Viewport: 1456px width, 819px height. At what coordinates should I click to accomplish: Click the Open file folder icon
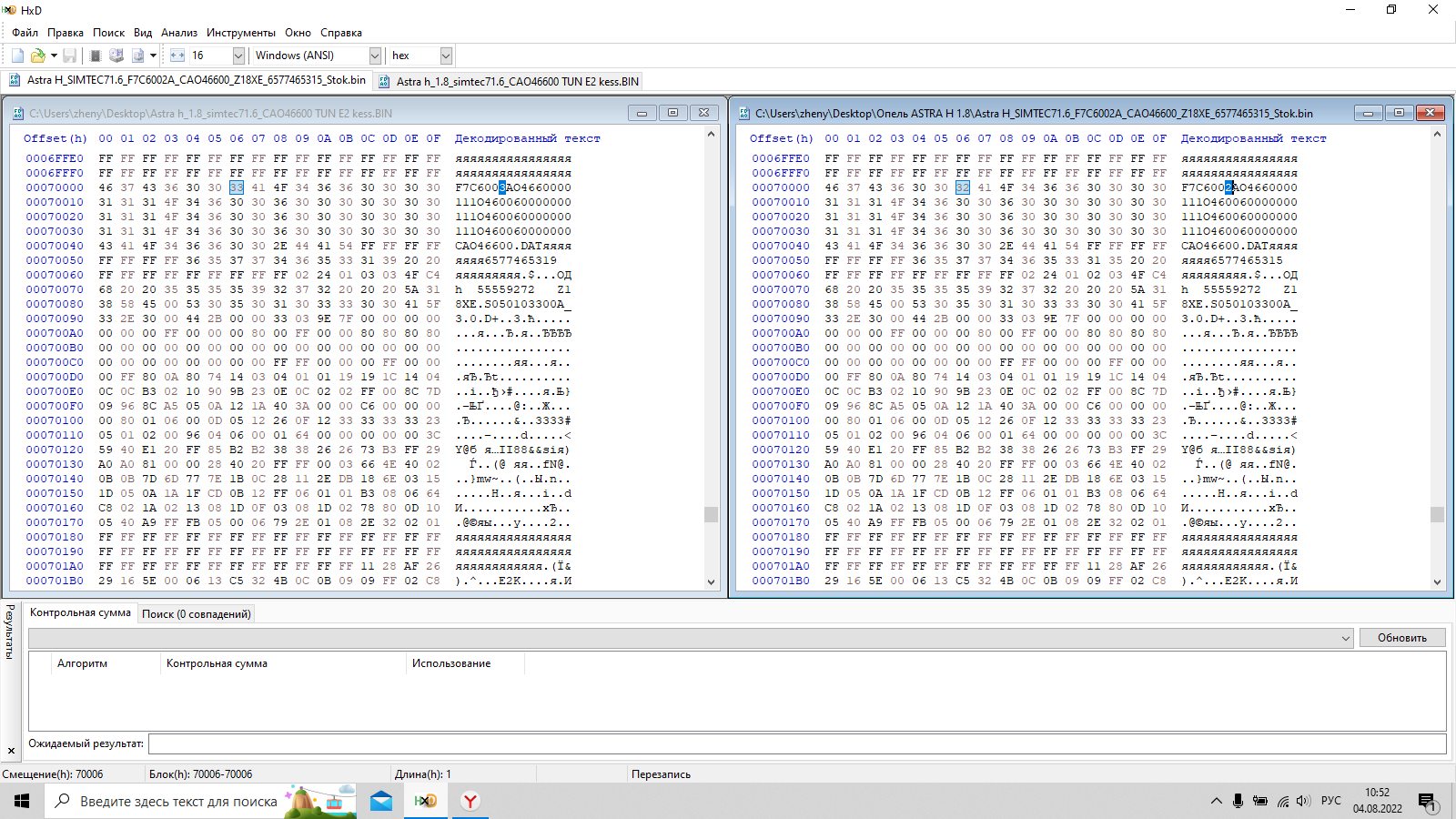(x=38, y=56)
